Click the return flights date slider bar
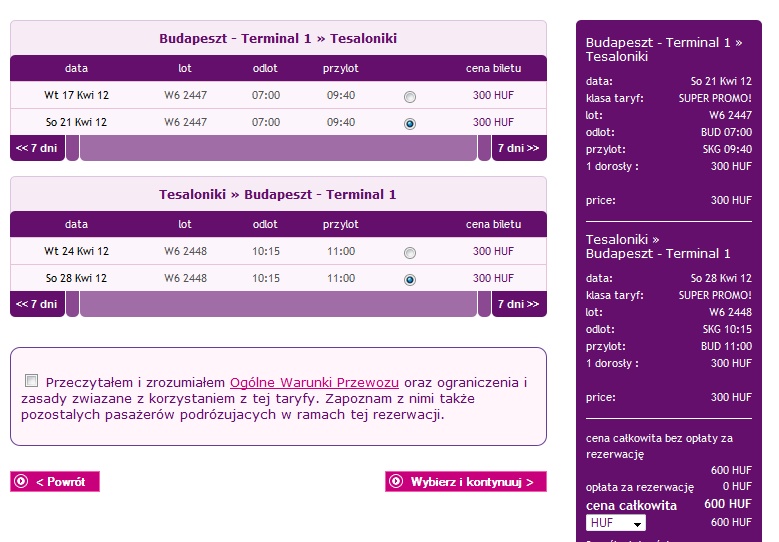The image size is (779, 542). 278,304
